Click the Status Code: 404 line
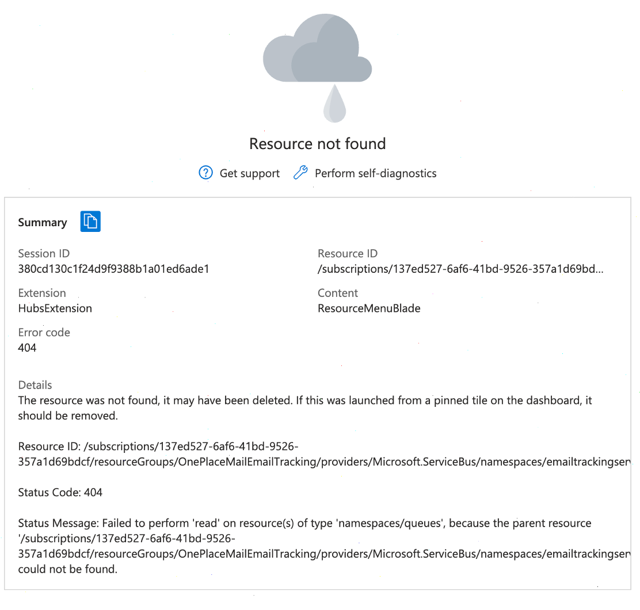 (60, 492)
